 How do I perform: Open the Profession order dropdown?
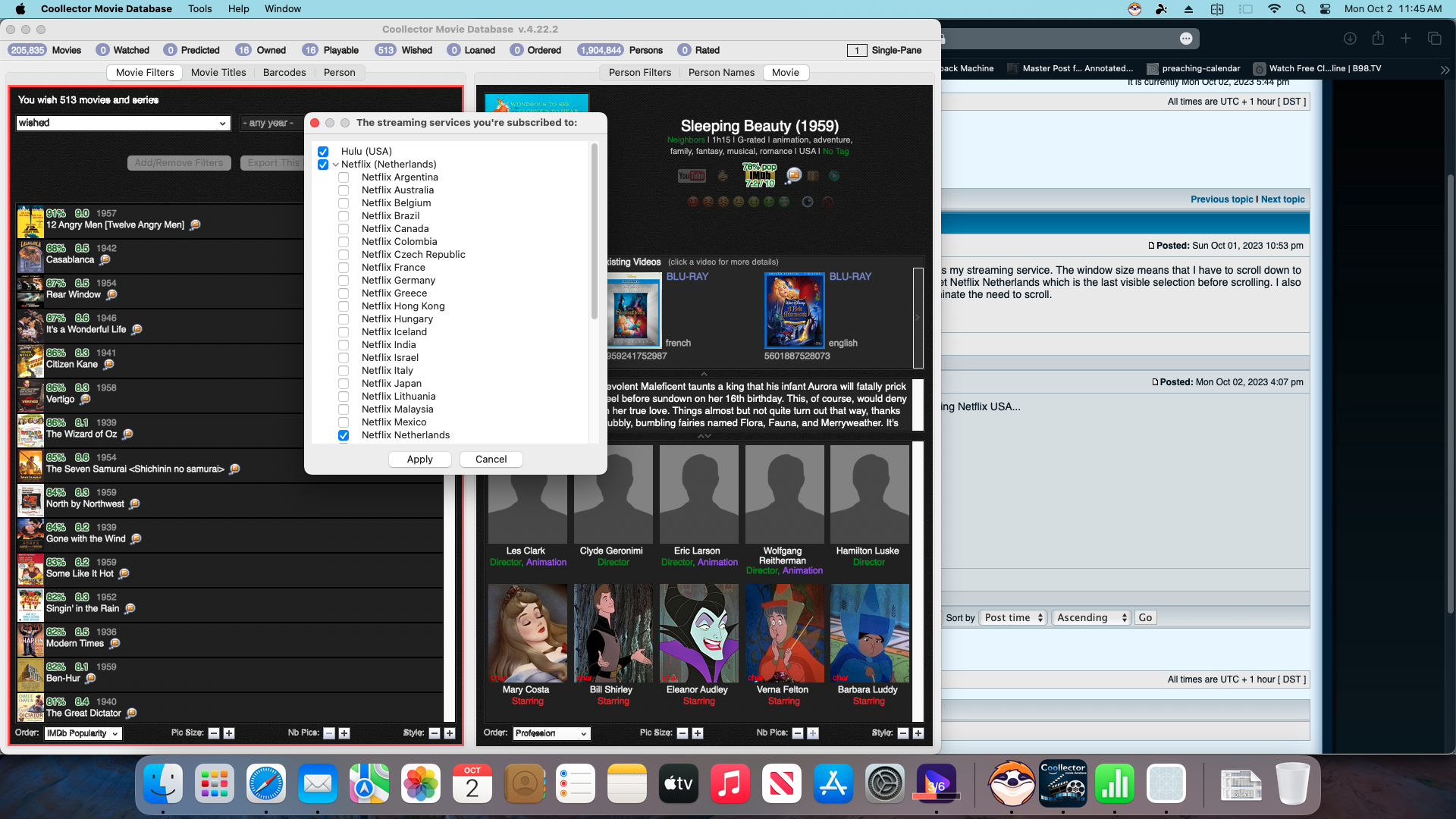pyautogui.click(x=551, y=733)
